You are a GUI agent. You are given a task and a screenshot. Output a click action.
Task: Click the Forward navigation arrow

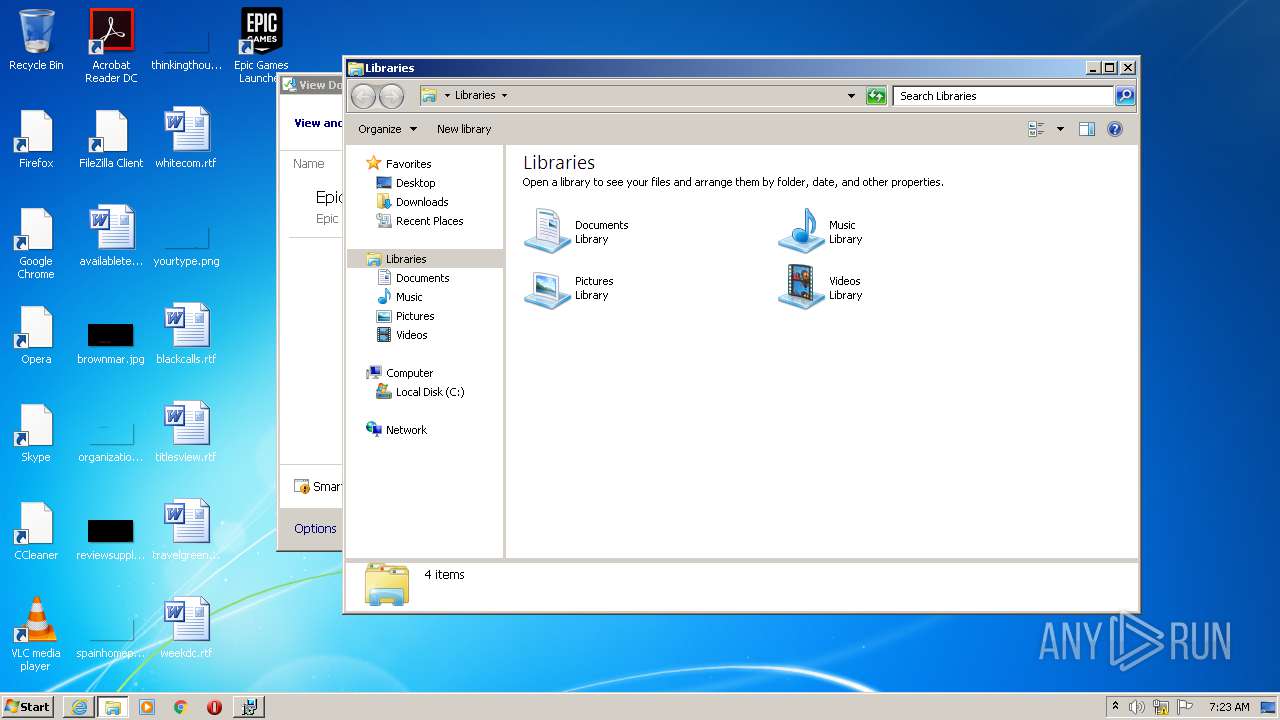point(391,96)
